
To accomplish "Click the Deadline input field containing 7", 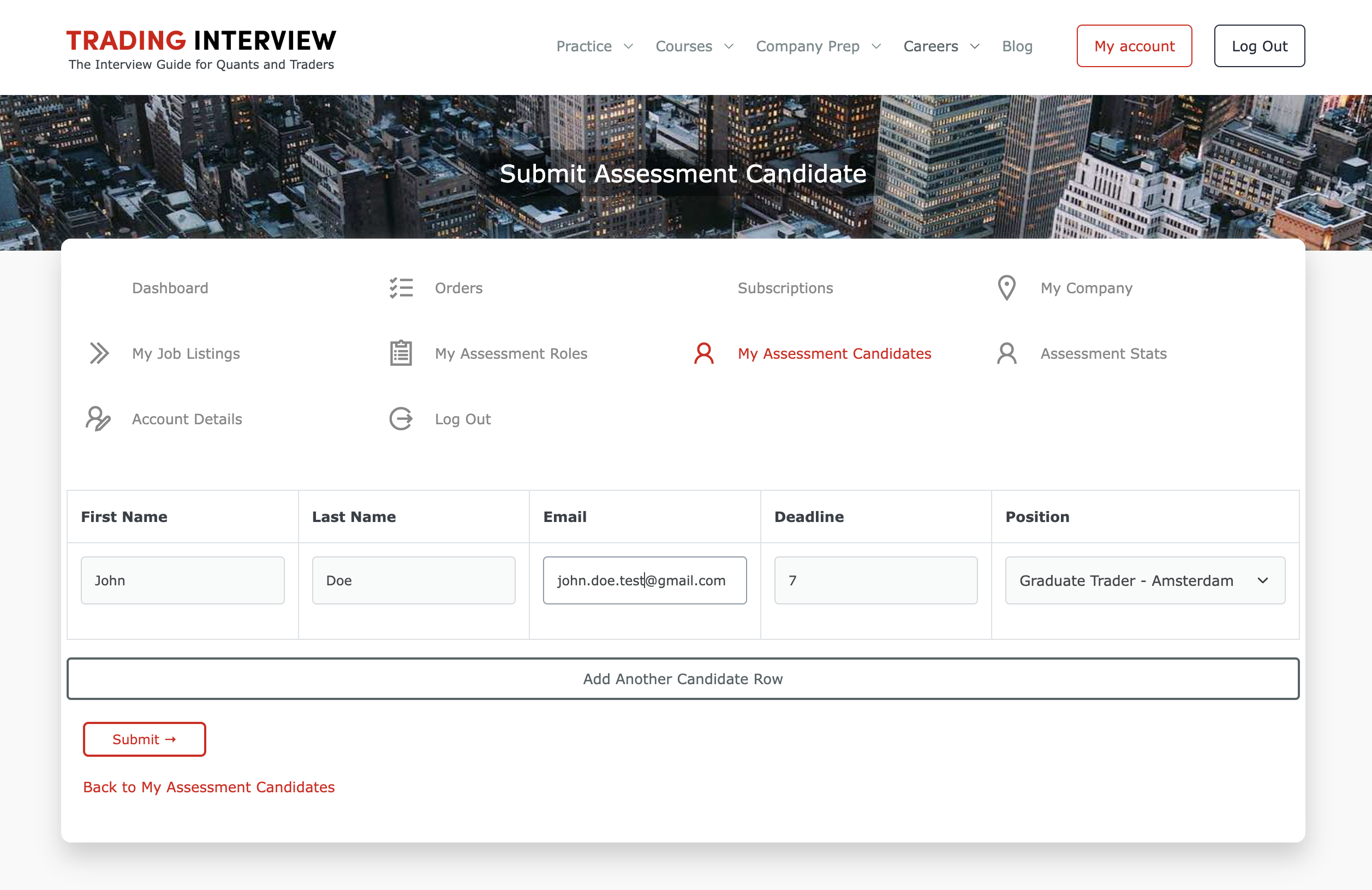I will [875, 580].
